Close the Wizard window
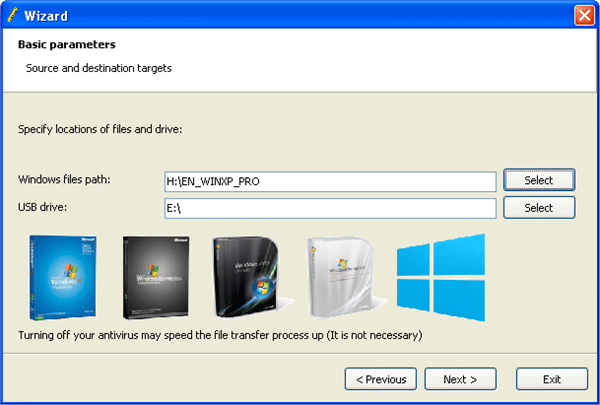Viewport: 600px width, 405px height. pyautogui.click(x=584, y=15)
